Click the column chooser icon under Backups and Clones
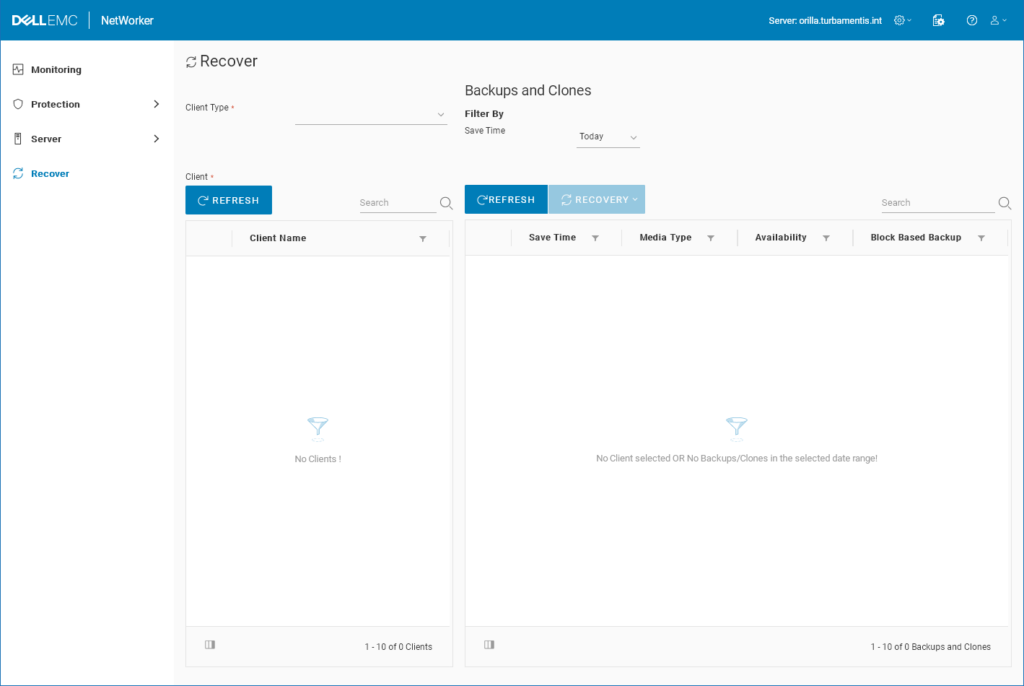 pyautogui.click(x=488, y=644)
